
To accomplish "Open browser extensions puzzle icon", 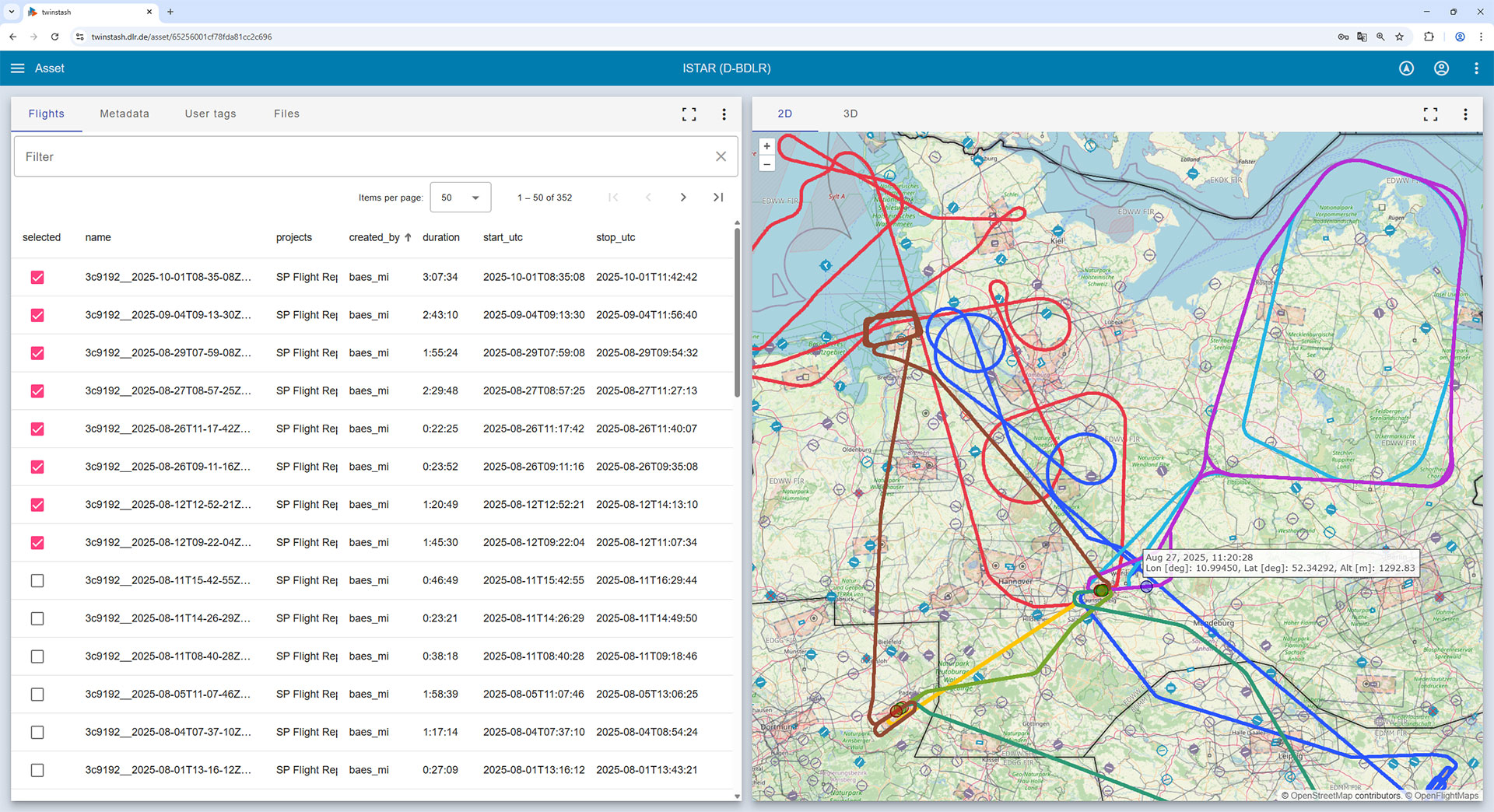I will coord(1429,37).
